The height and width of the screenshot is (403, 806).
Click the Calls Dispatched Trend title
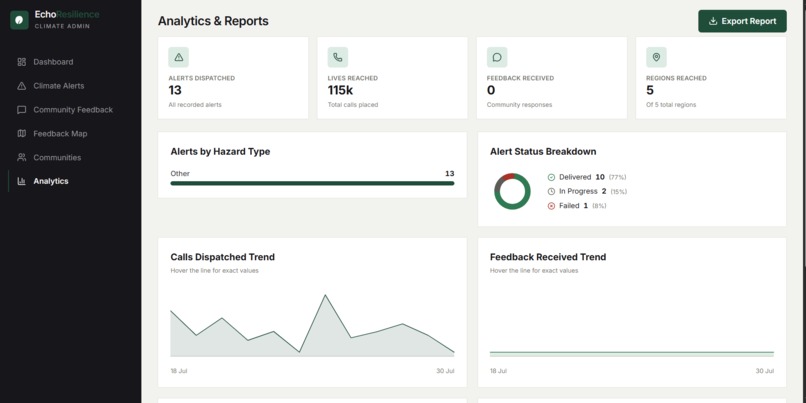point(223,257)
